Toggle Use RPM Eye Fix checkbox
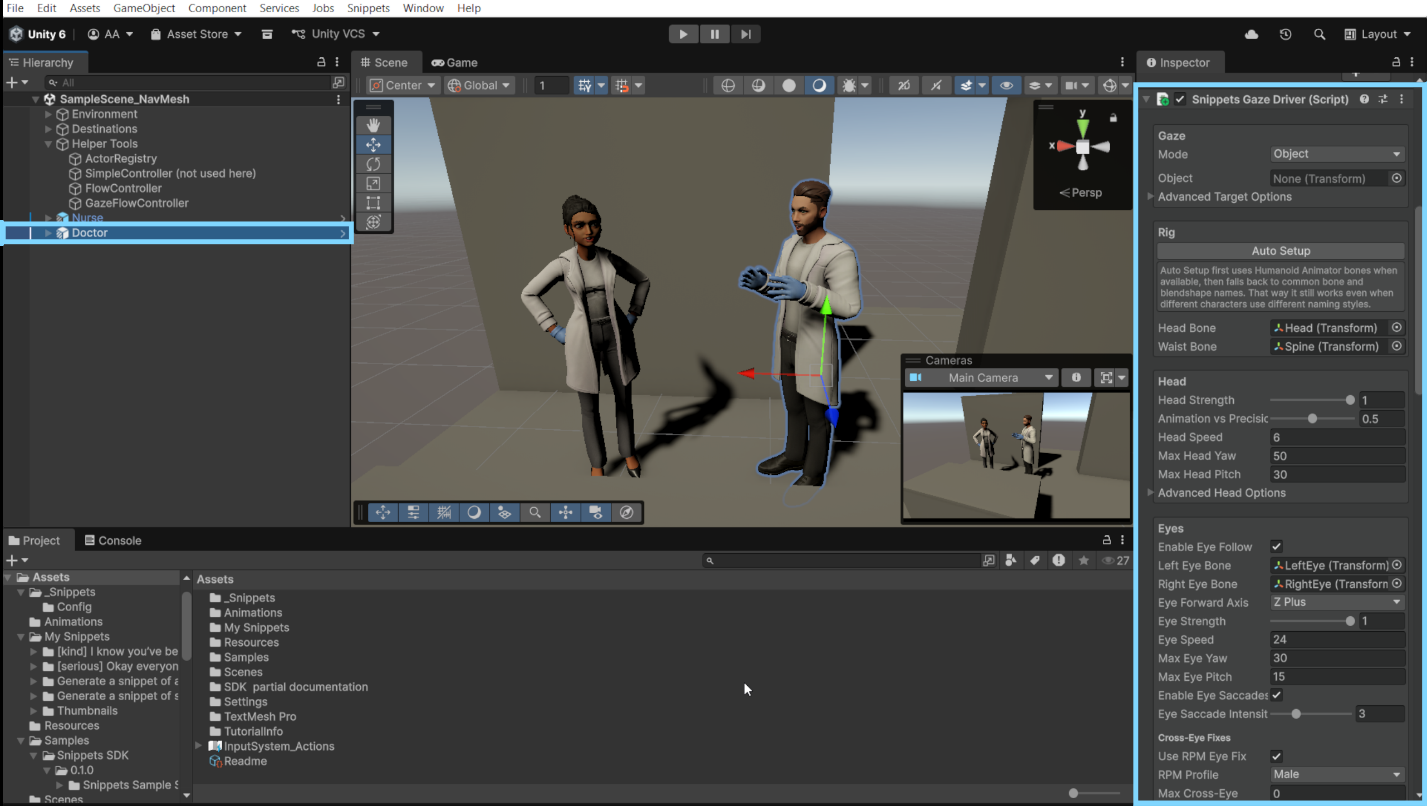This screenshot has width=1427, height=806. point(1276,756)
